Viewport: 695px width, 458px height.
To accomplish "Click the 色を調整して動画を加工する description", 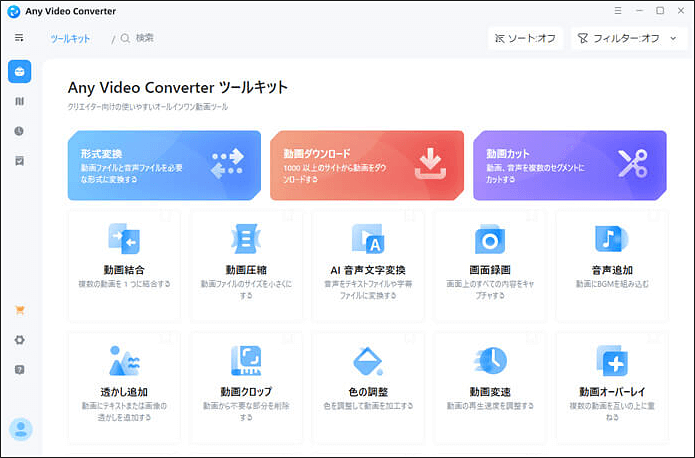I will [x=368, y=406].
